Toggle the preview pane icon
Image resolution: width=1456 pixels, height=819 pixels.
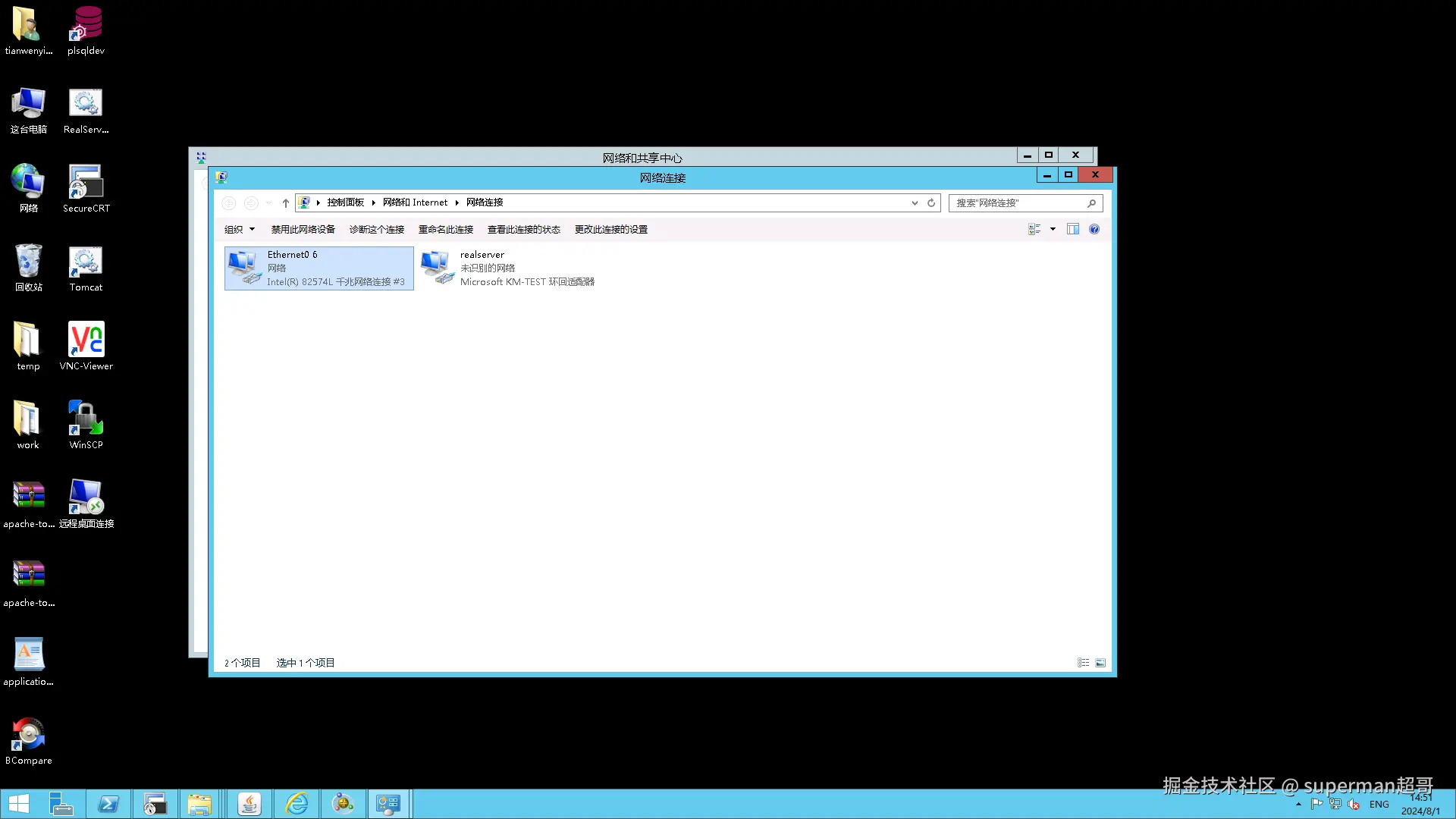point(1072,229)
